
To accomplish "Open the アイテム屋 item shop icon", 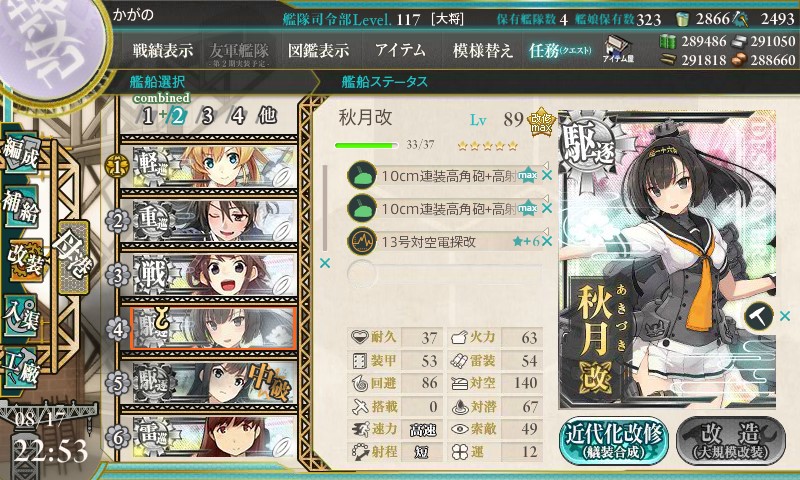I will point(618,49).
